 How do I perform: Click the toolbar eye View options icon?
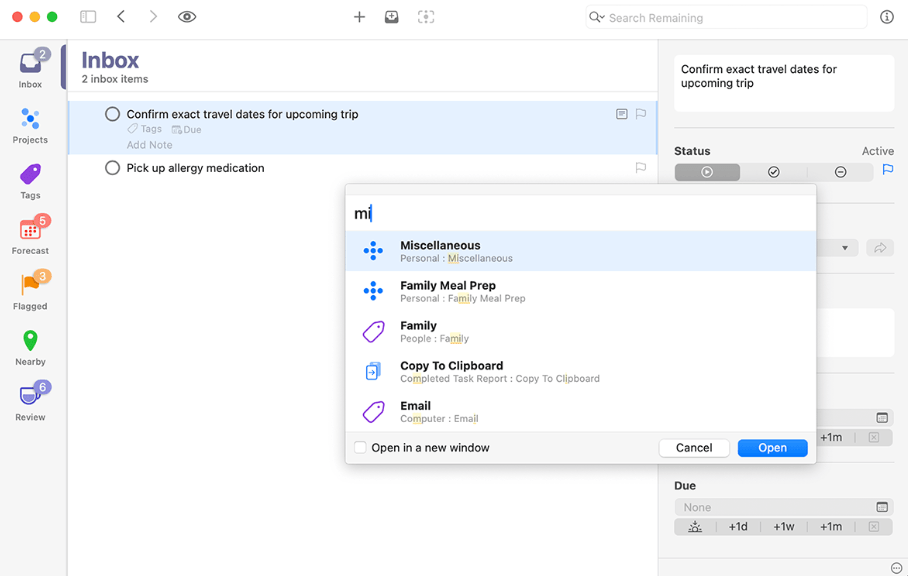[187, 17]
